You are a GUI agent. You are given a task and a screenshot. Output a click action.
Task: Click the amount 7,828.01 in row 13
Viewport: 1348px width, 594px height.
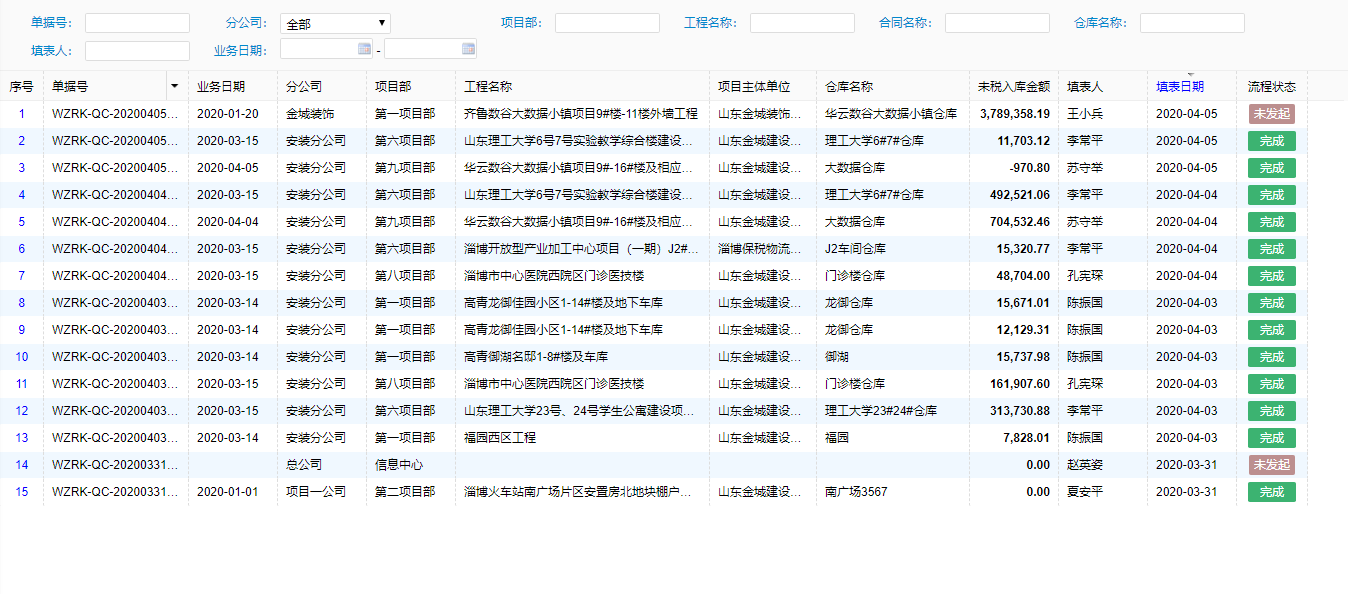point(1027,438)
